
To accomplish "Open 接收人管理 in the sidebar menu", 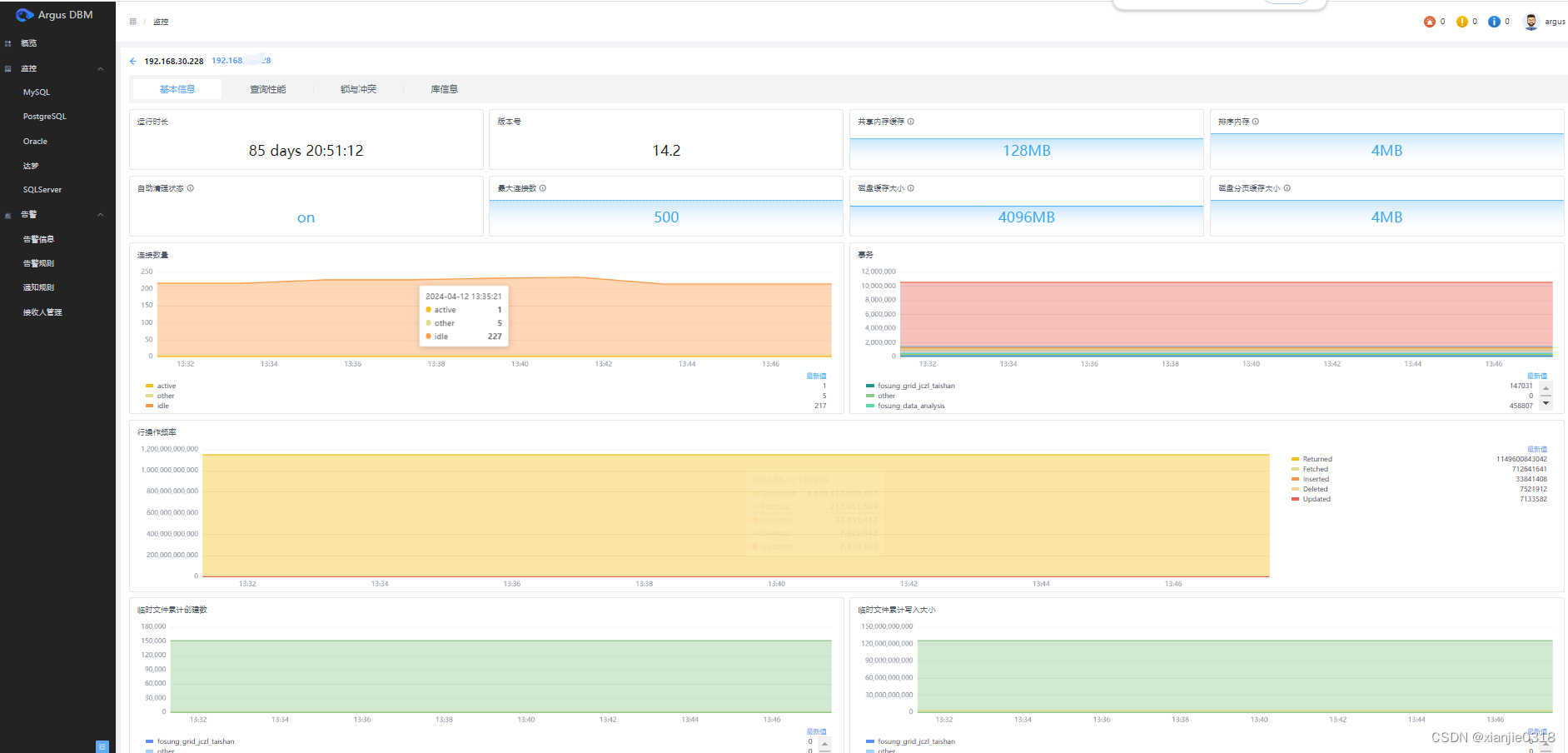I will pos(42,312).
